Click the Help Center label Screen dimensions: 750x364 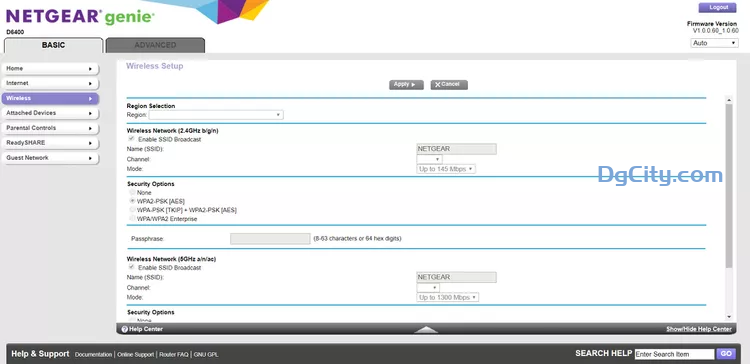click(145, 329)
